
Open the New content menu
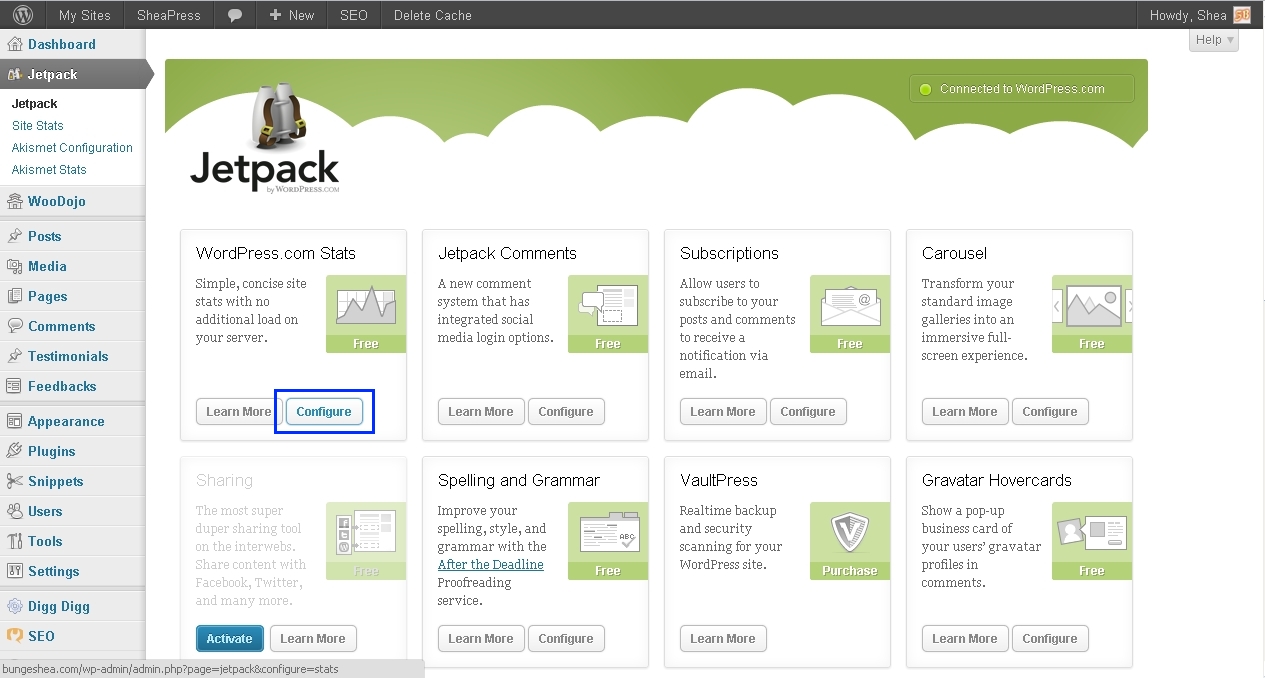point(291,15)
